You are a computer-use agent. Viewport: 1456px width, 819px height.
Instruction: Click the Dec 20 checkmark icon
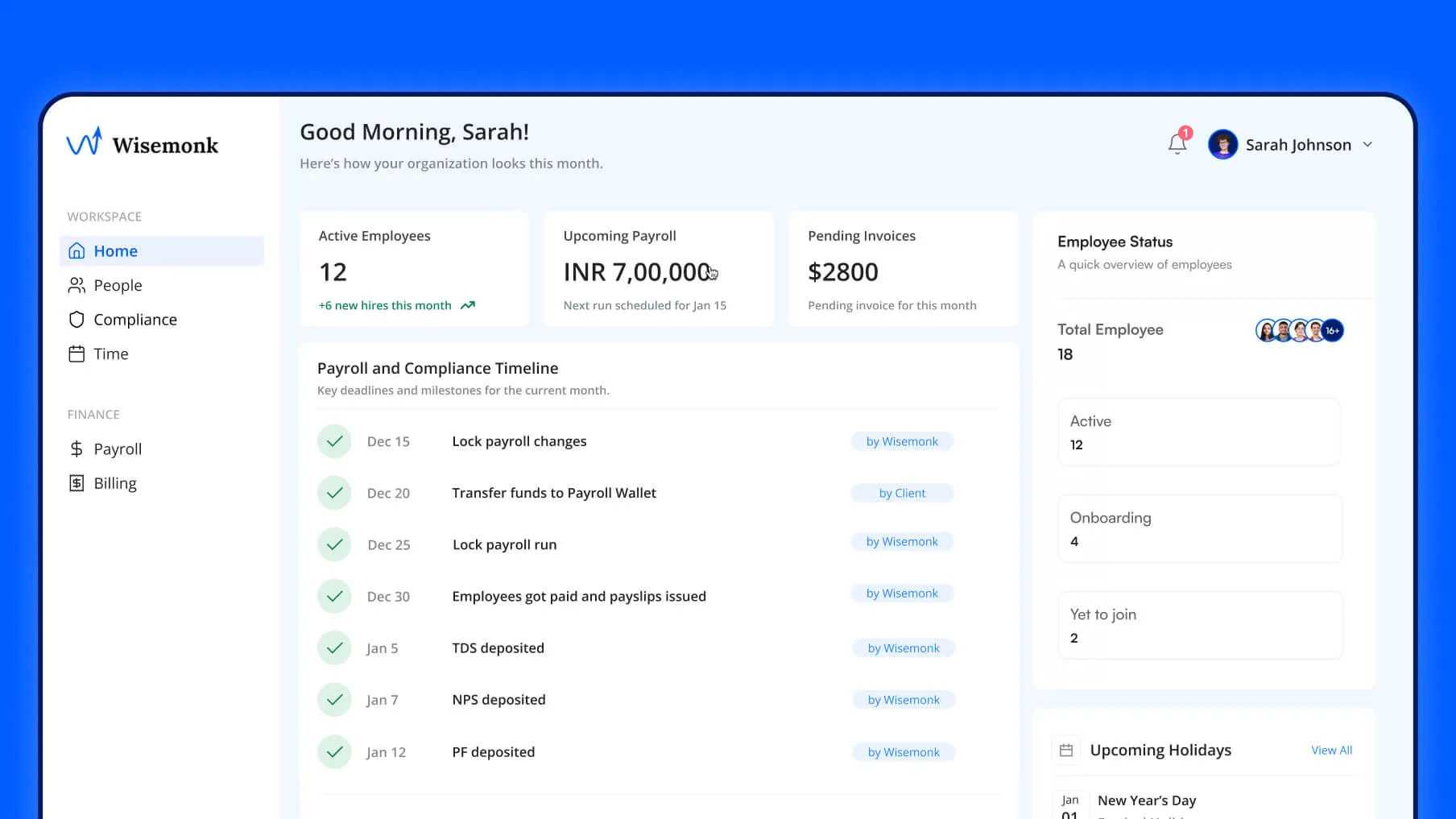(334, 493)
